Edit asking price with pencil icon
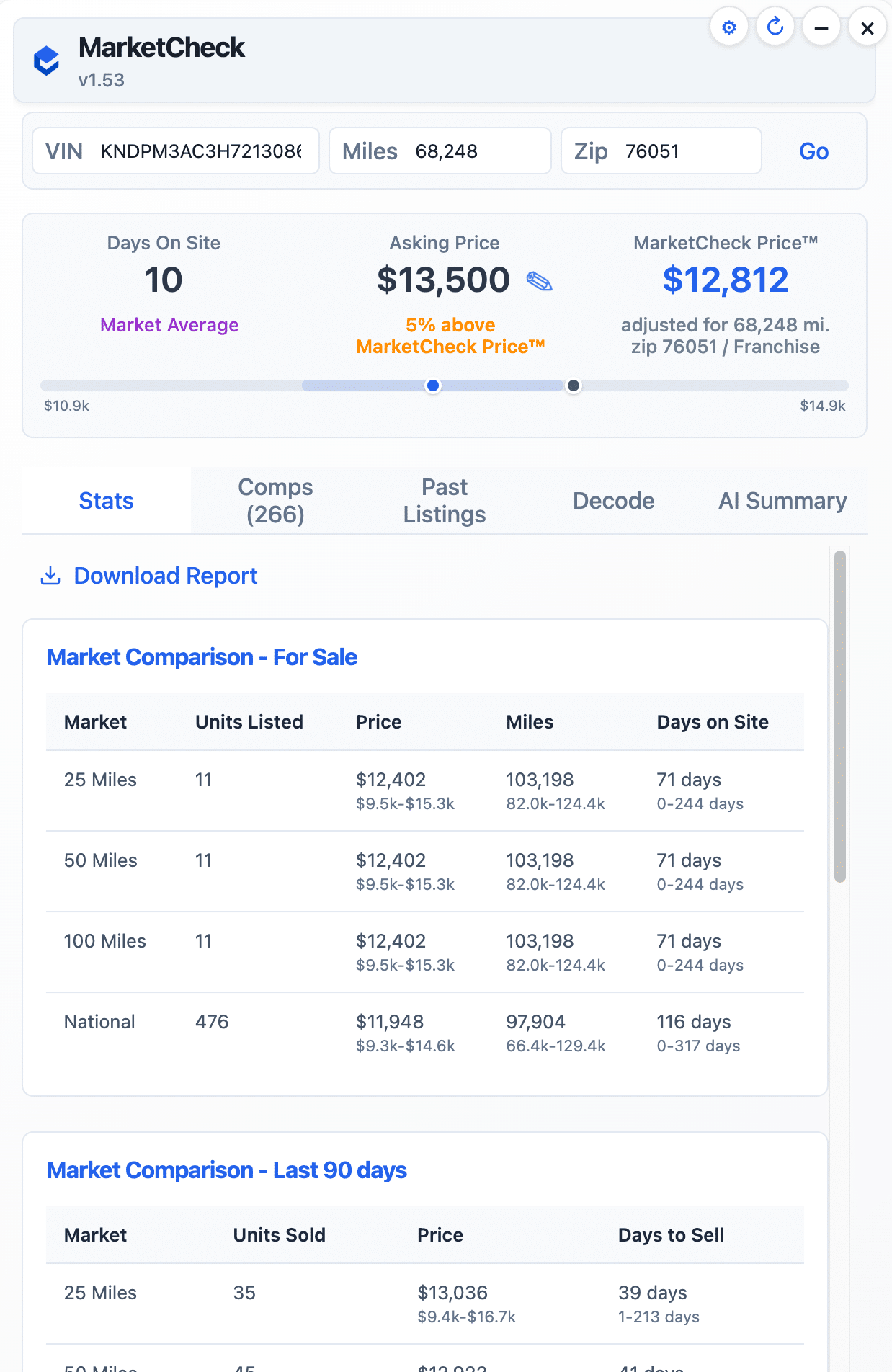Viewport: 892px width, 1372px height. coord(539,281)
